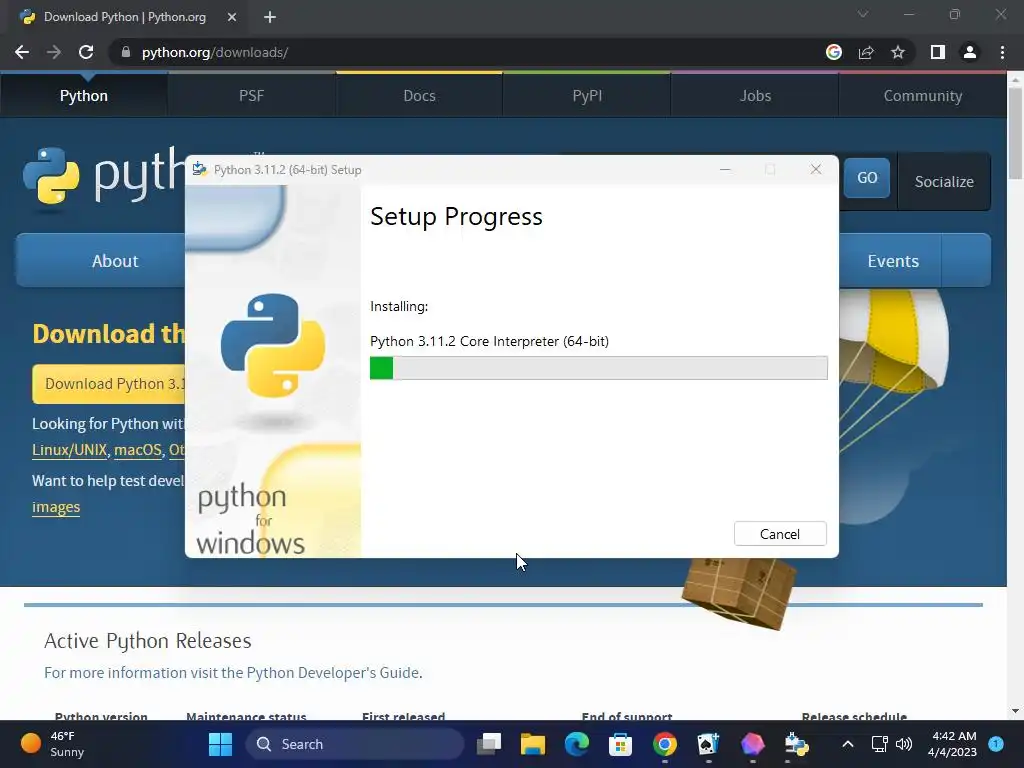Click the yellow Download Python button
Screen dimensions: 1024x768
109,383
